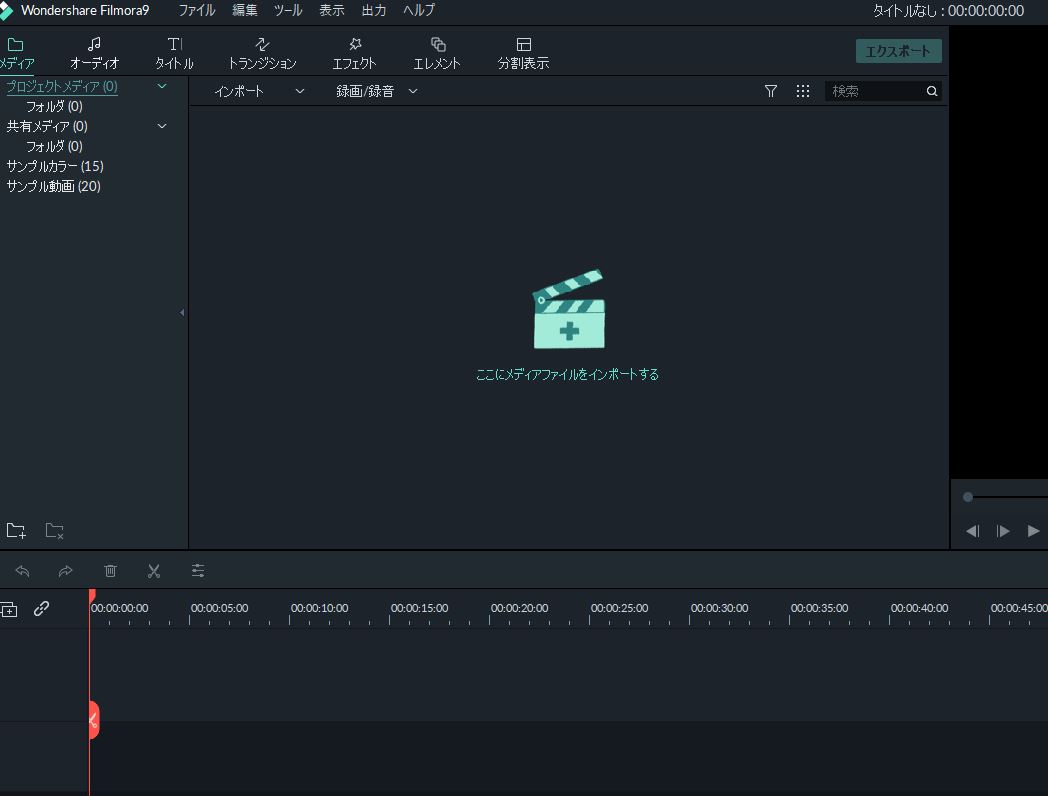Open the エフェクト tab
The height and width of the screenshot is (796, 1048).
[x=354, y=53]
